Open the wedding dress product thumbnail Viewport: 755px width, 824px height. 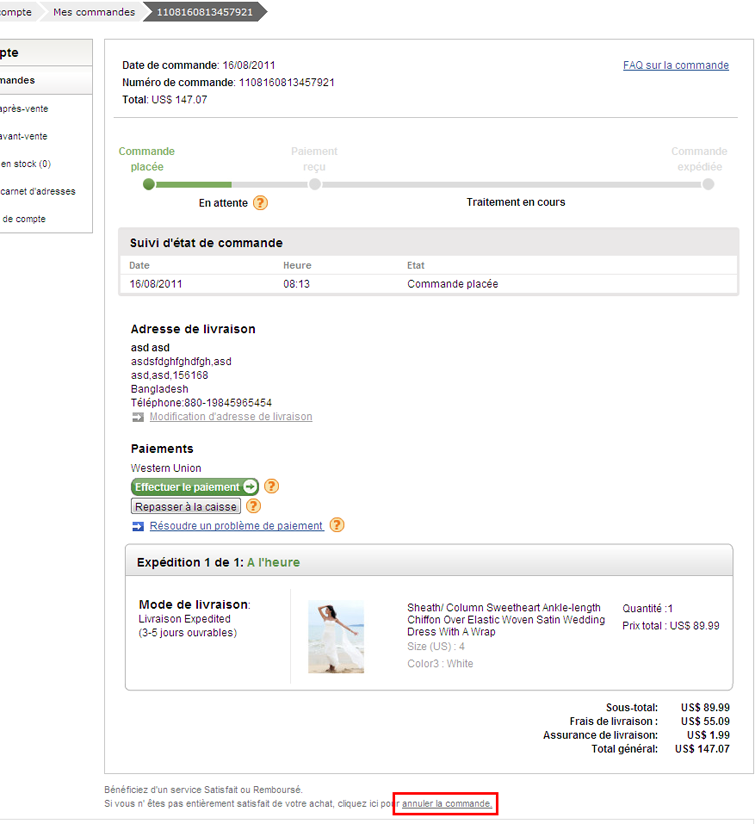pyautogui.click(x=336, y=636)
